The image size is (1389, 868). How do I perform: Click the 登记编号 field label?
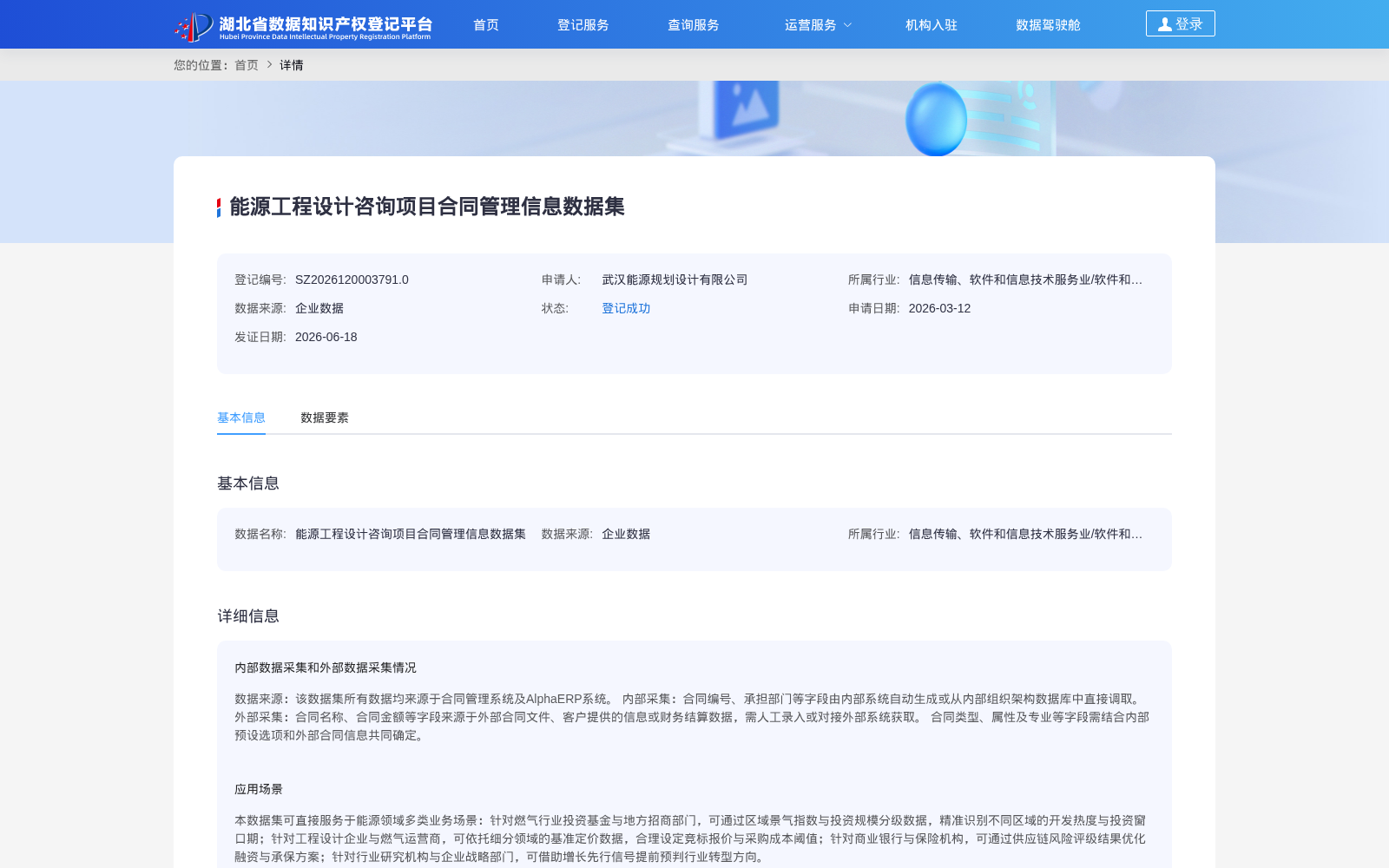click(260, 279)
